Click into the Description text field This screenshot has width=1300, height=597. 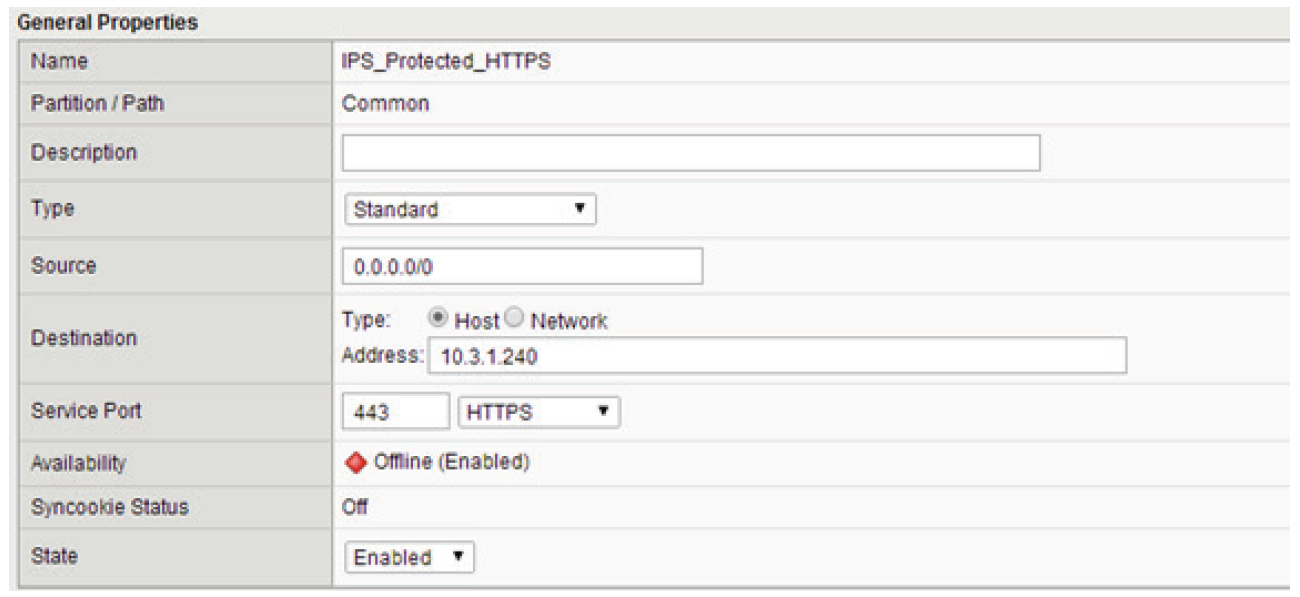691,153
